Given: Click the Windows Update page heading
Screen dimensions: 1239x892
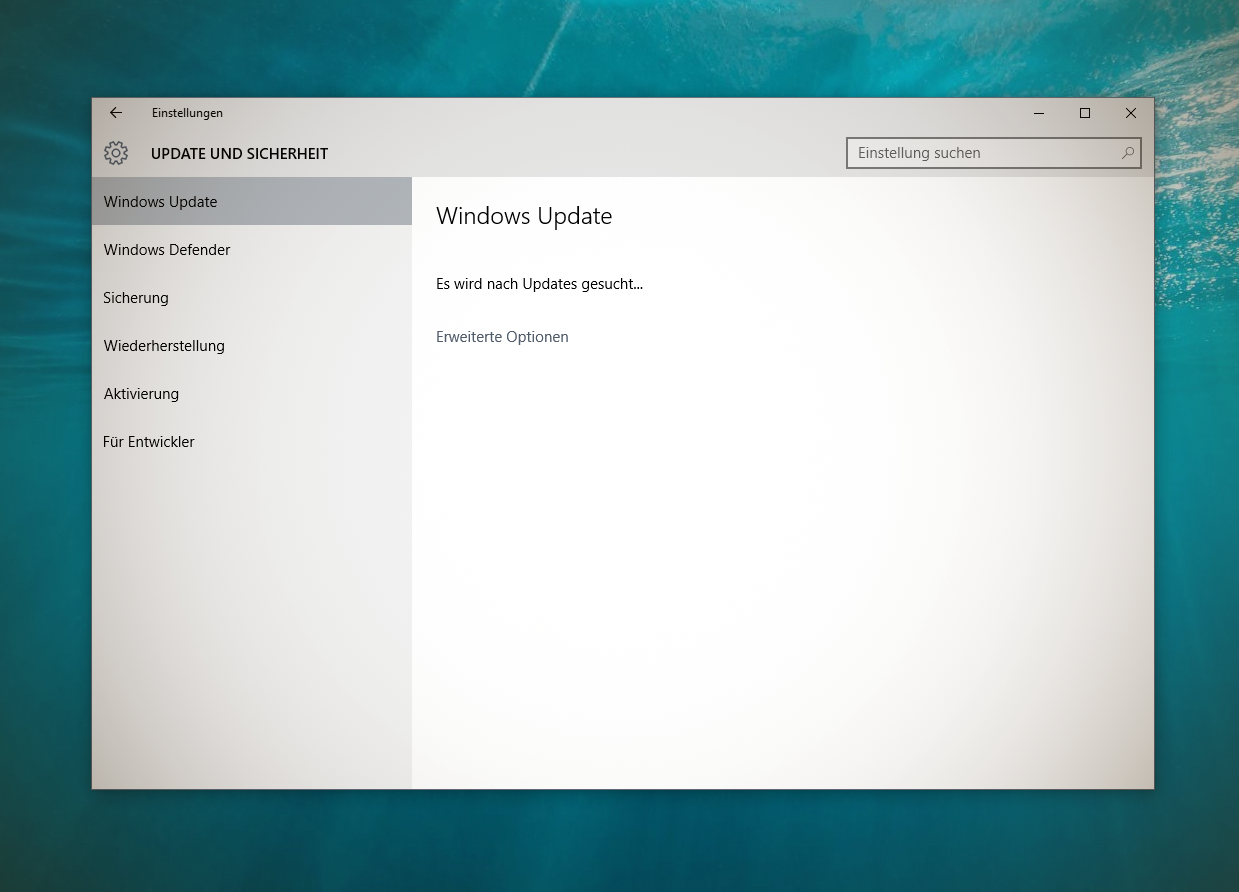Looking at the screenshot, I should click(524, 216).
